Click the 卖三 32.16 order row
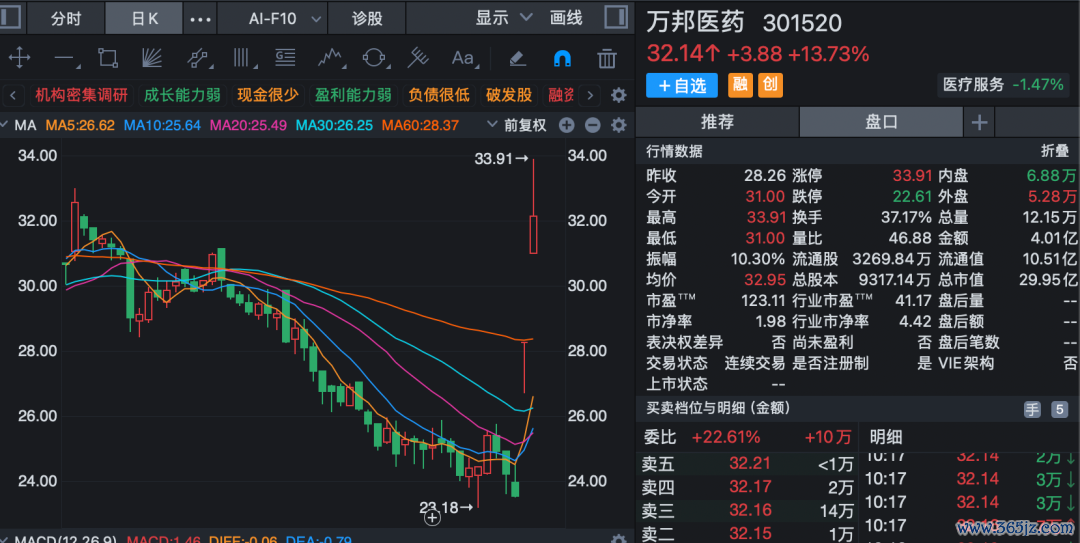Viewport: 1080px width, 543px height. 747,511
